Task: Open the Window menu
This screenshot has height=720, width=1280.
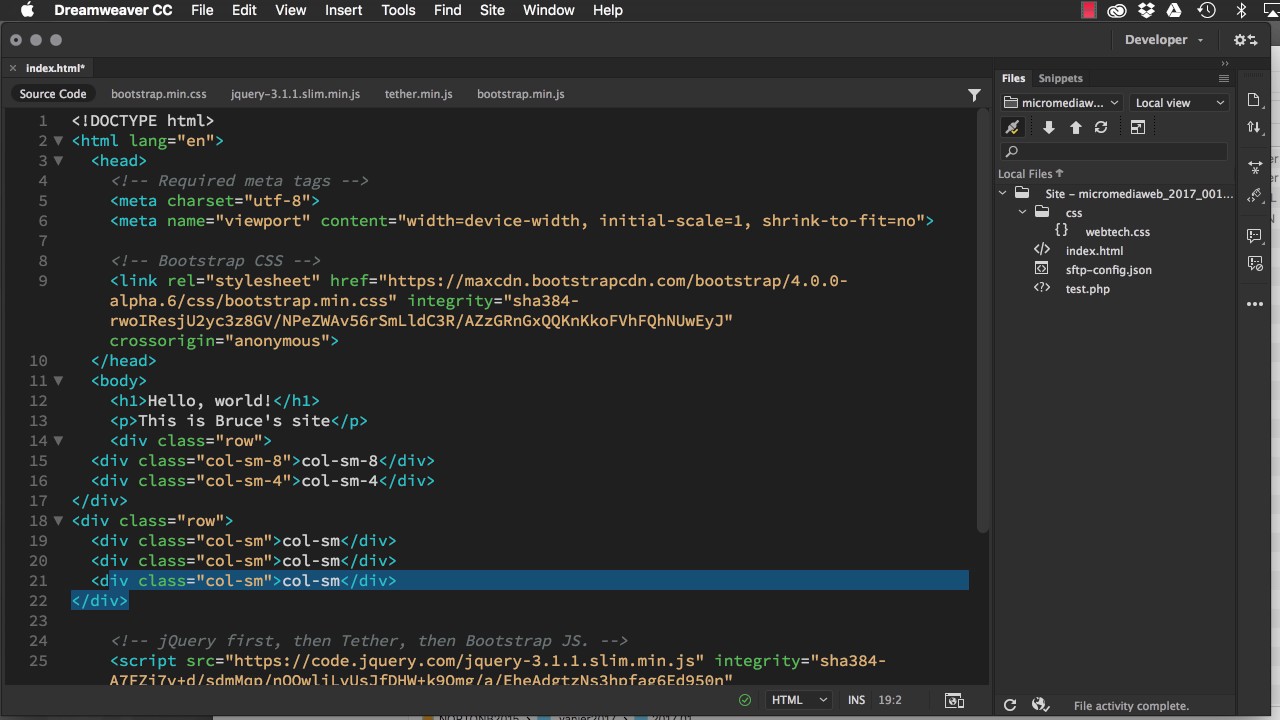Action: click(549, 10)
